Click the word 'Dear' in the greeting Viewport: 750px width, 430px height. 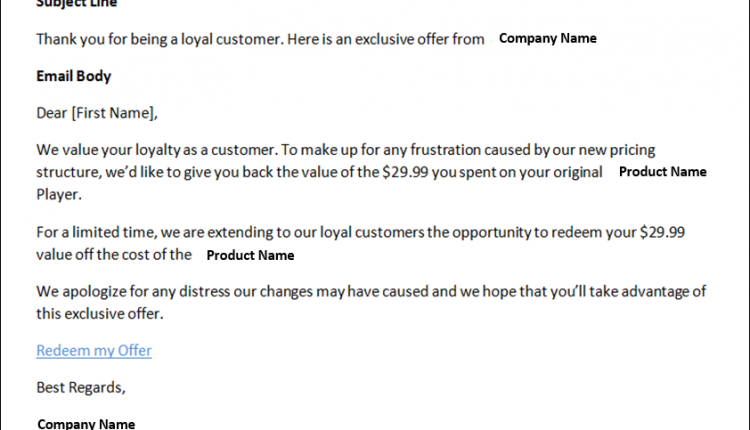coord(52,113)
